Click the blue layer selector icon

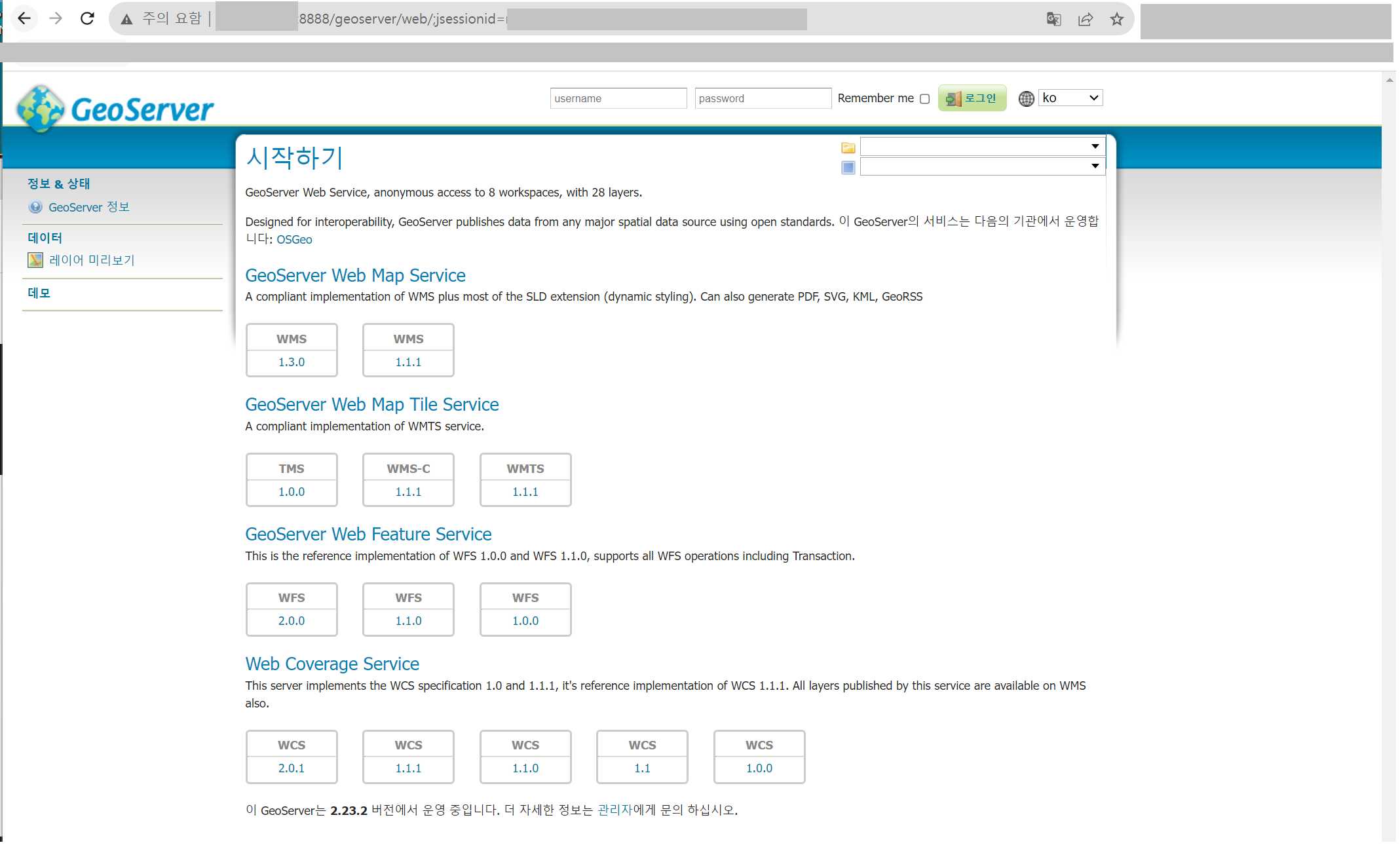pyautogui.click(x=848, y=168)
